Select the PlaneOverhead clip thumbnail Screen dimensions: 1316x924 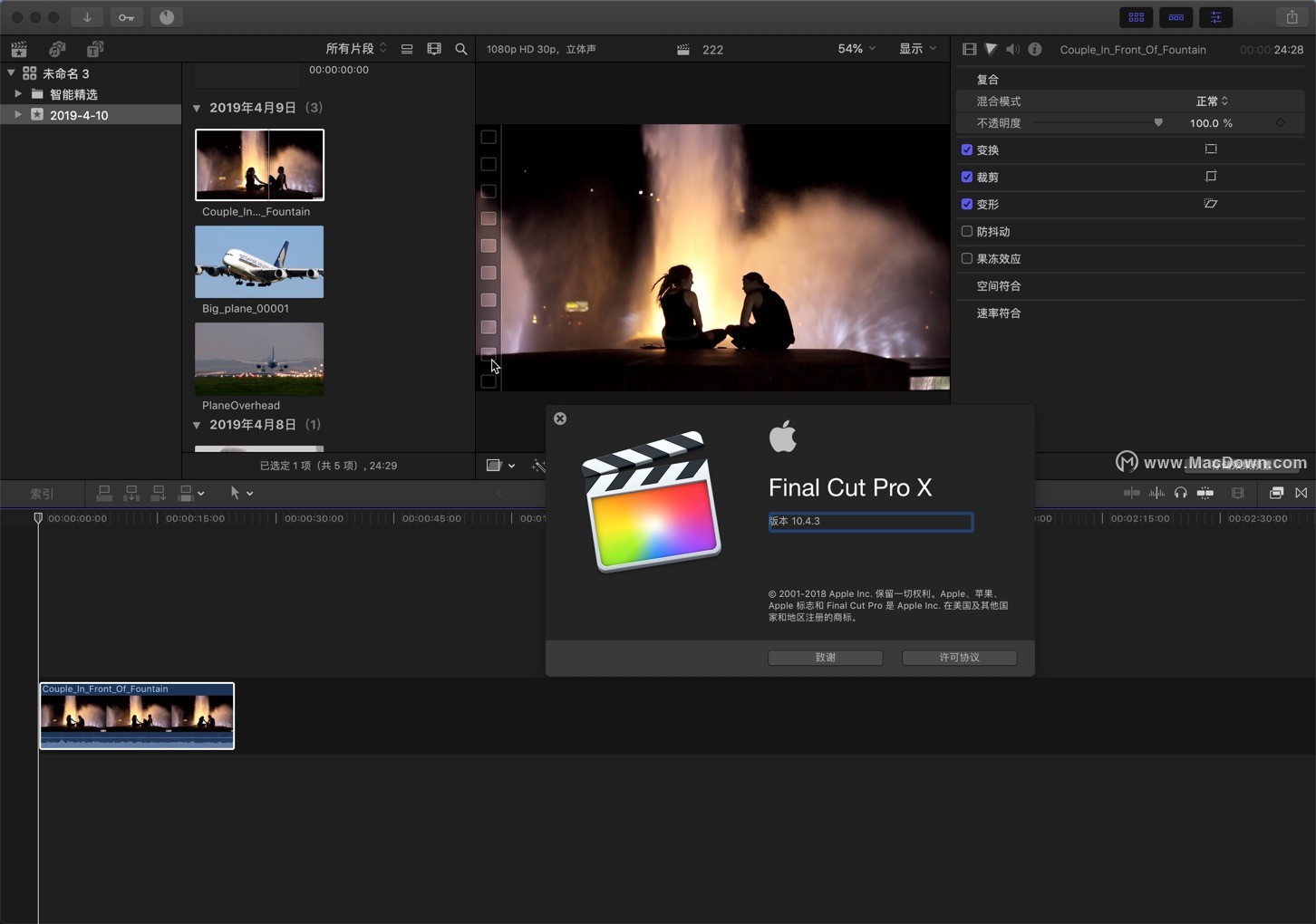pos(259,359)
